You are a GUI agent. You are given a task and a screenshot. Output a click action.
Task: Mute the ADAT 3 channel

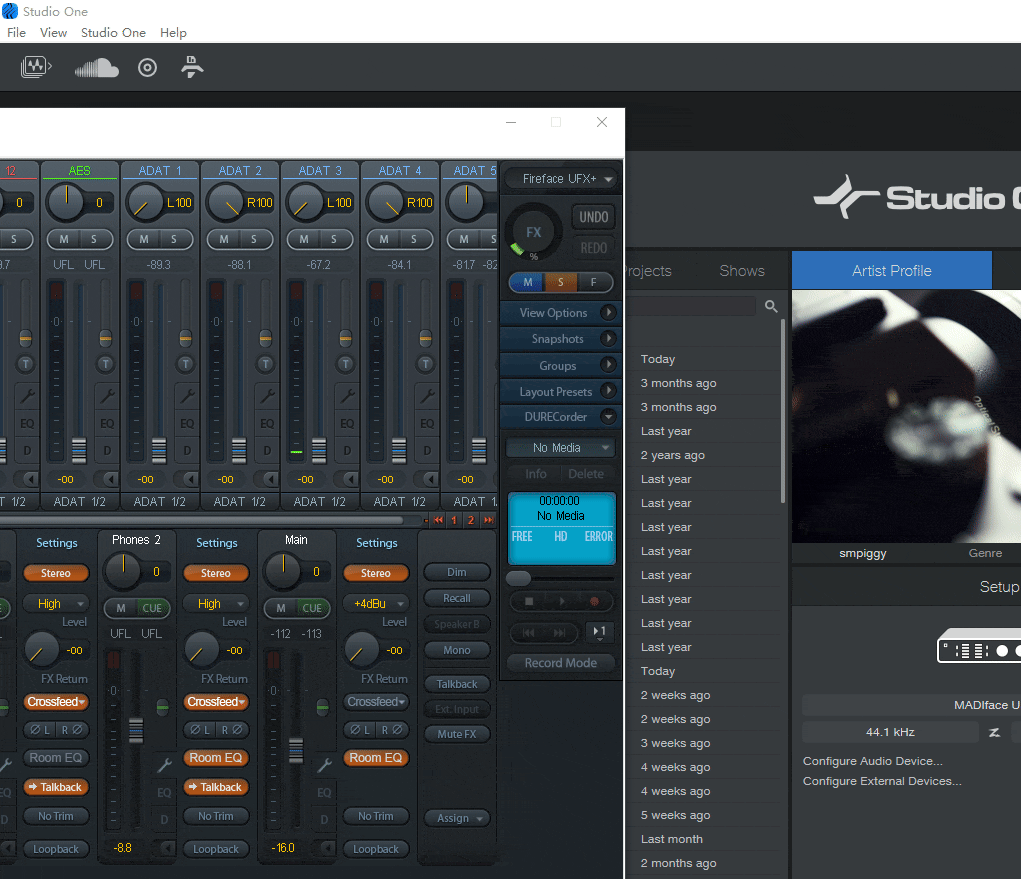(x=304, y=239)
